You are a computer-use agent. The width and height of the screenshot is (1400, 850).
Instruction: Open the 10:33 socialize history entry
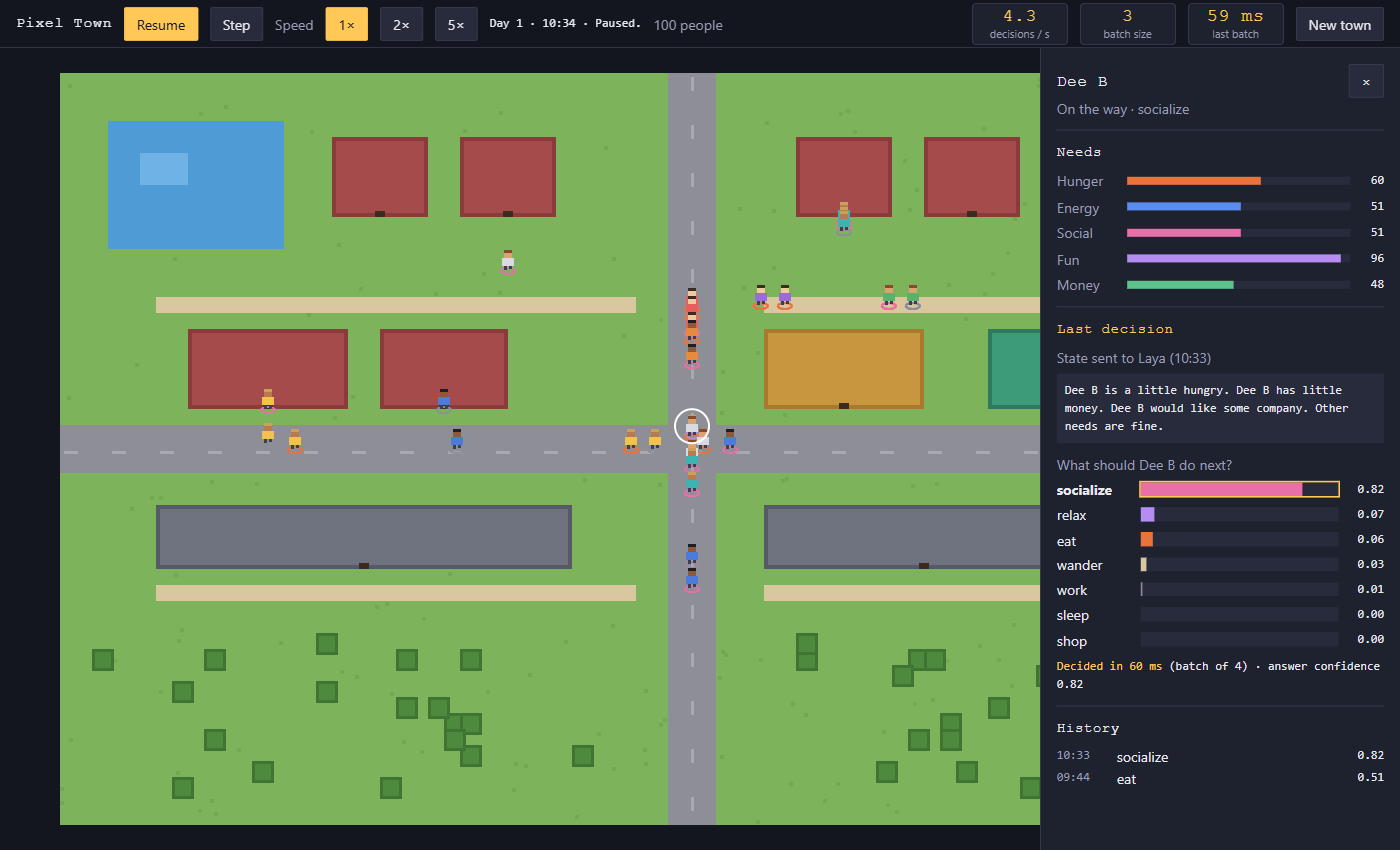point(1220,756)
